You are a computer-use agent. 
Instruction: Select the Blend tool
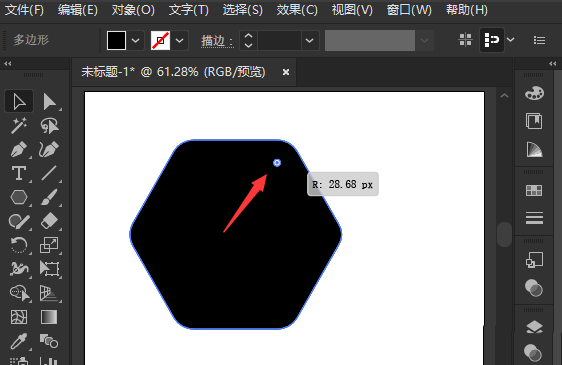click(49, 341)
